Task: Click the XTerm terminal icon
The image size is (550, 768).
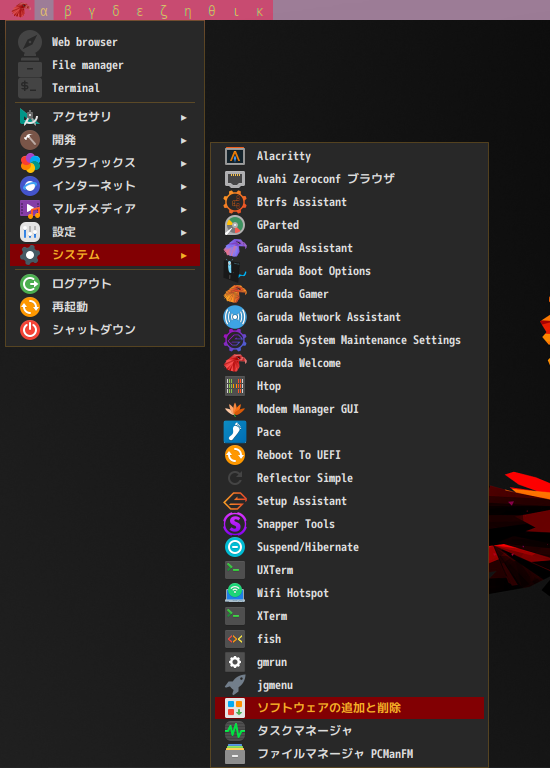Action: [235, 617]
